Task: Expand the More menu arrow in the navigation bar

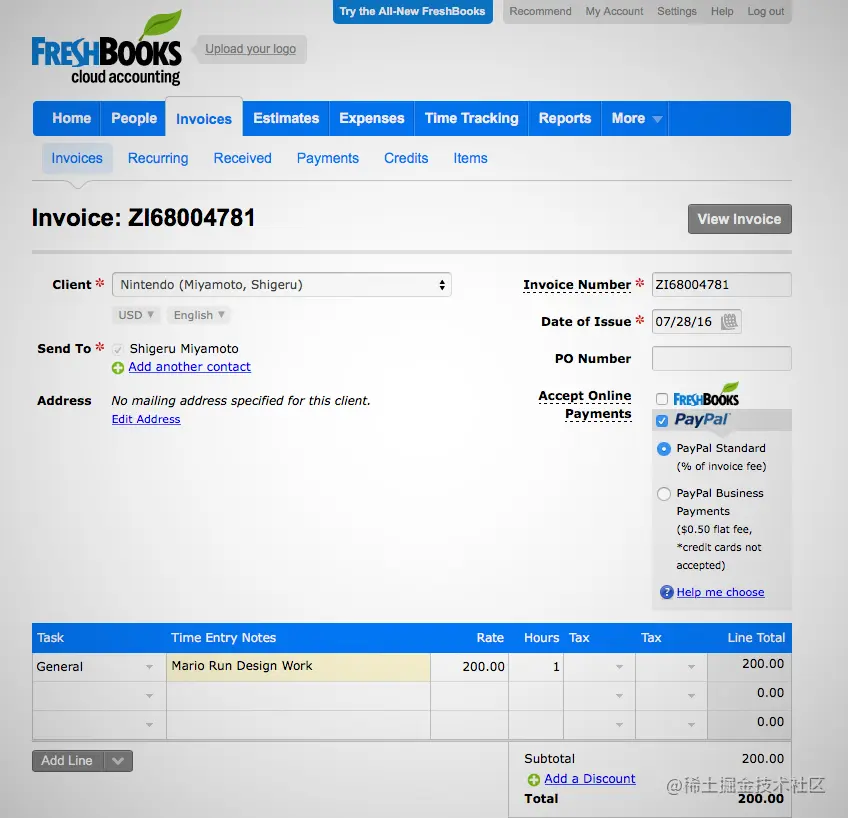Action: 657,119
